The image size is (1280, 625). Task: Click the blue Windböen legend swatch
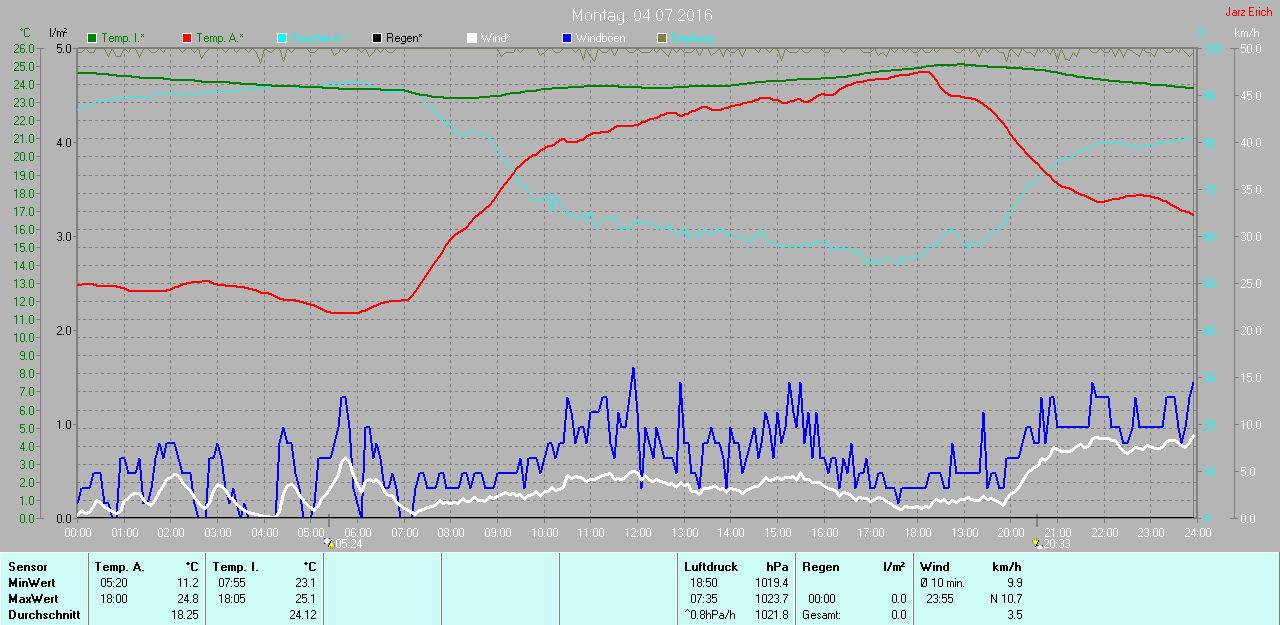click(566, 37)
